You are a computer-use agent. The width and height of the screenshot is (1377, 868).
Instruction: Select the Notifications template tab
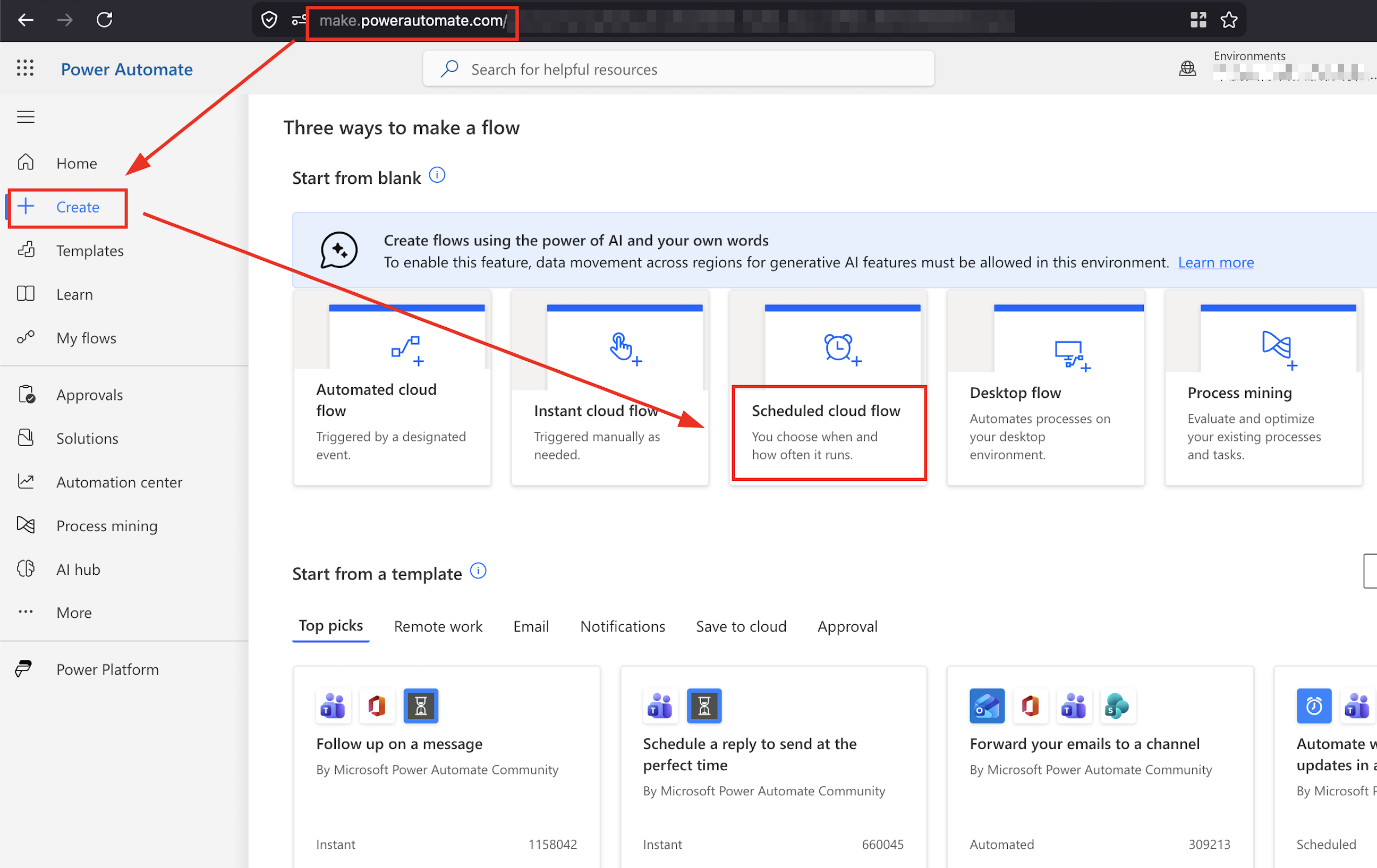622,626
